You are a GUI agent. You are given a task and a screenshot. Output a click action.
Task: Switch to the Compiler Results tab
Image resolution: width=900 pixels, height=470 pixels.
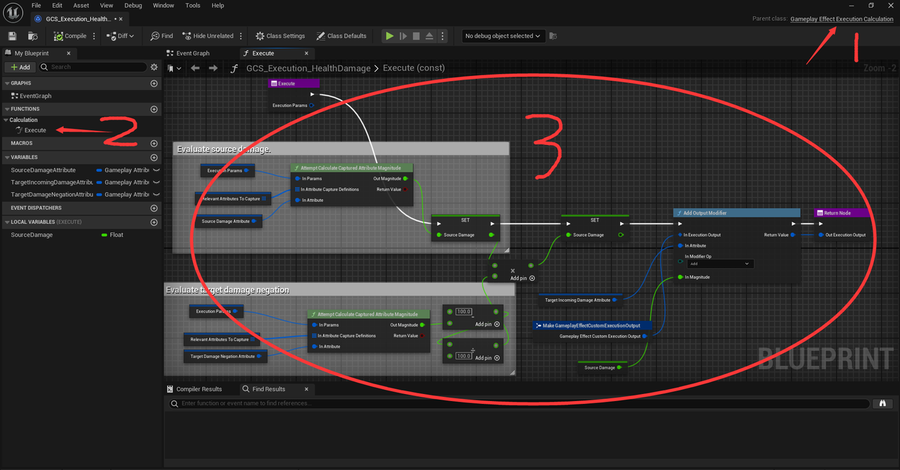tap(194, 389)
